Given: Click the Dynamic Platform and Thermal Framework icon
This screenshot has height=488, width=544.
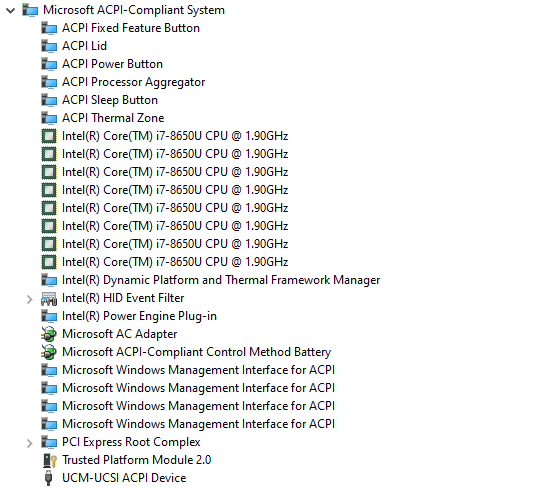Looking at the screenshot, I should click(49, 280).
